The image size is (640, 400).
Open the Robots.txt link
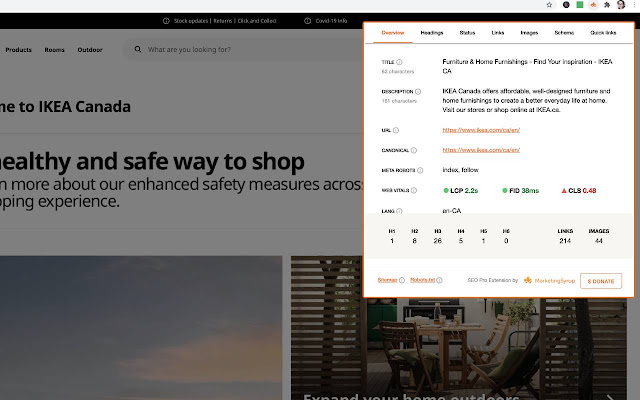pyautogui.click(x=422, y=280)
